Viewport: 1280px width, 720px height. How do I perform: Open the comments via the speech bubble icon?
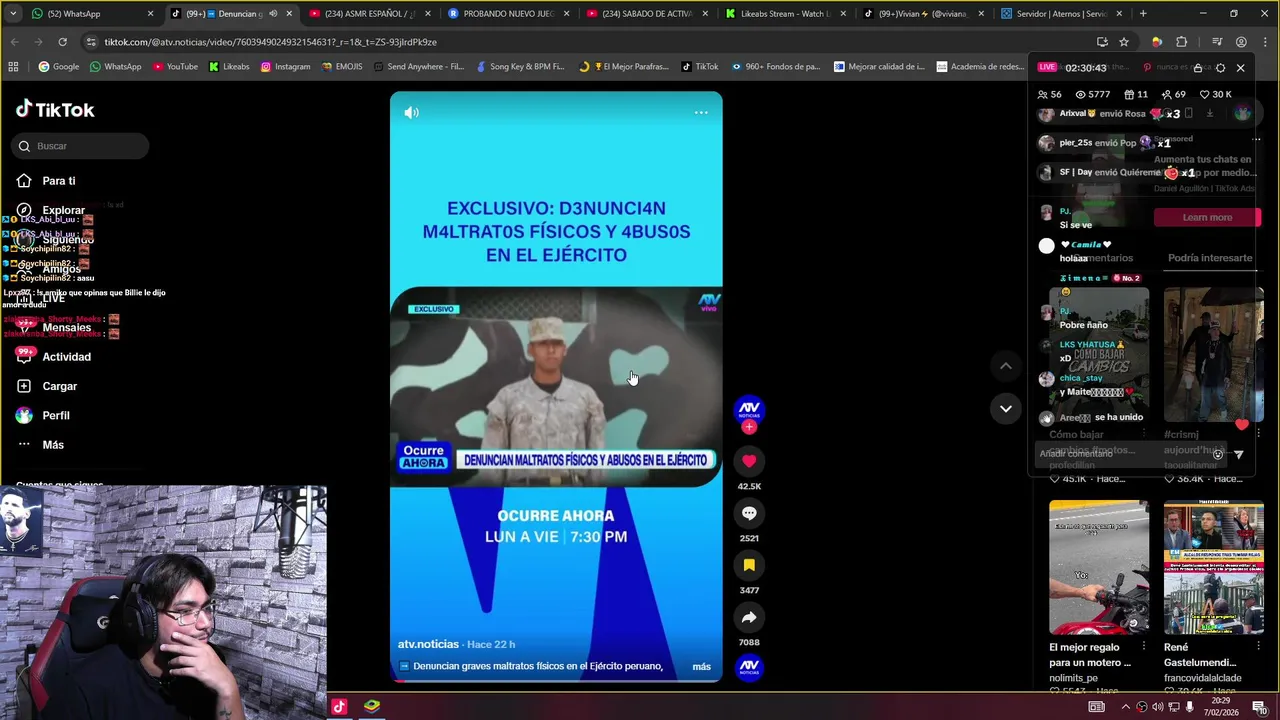749,513
